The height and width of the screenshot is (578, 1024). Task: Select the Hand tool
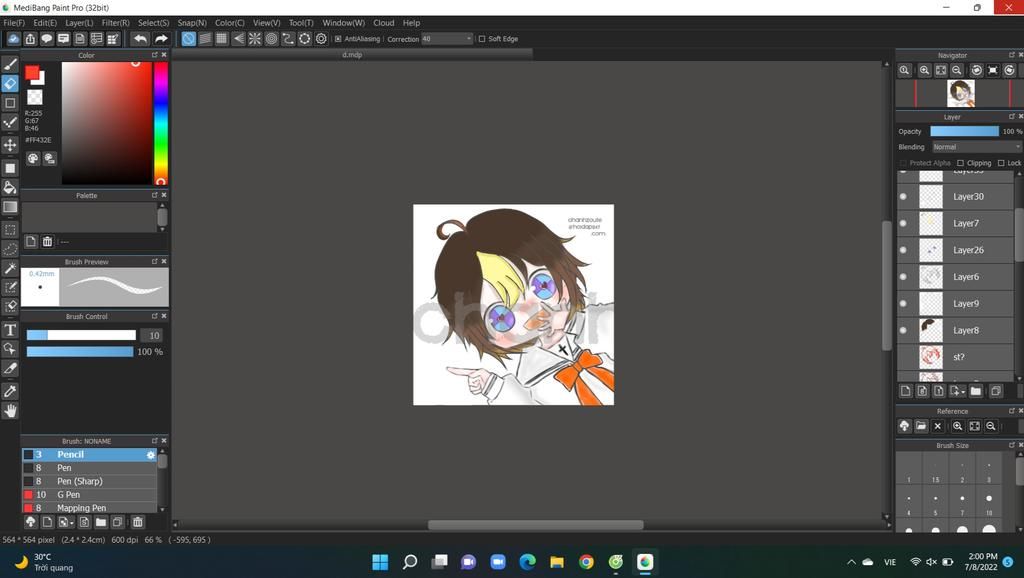pos(10,411)
